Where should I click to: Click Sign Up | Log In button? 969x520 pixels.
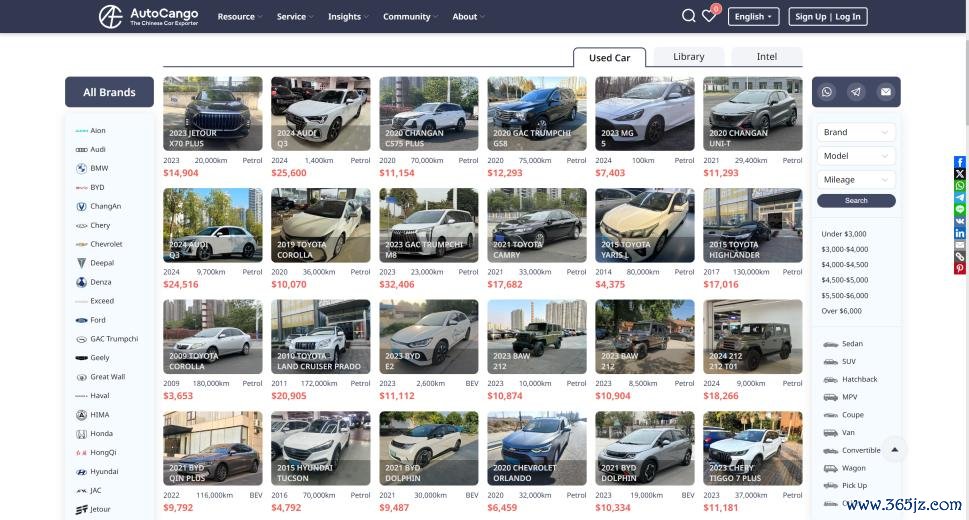827,17
